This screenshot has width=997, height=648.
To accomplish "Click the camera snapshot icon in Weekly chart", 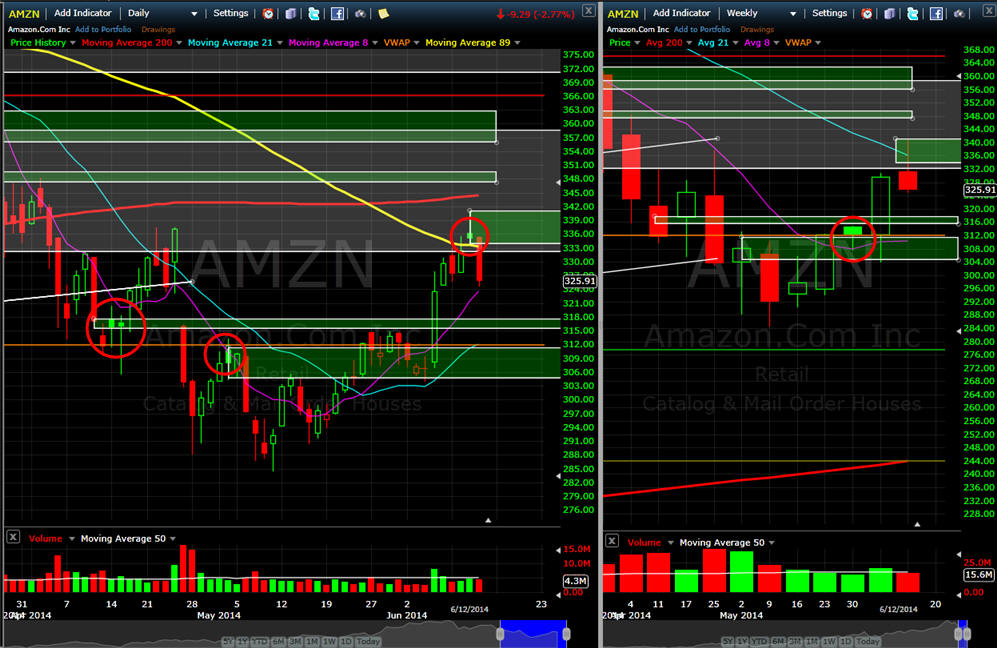I will pyautogui.click(x=959, y=13).
